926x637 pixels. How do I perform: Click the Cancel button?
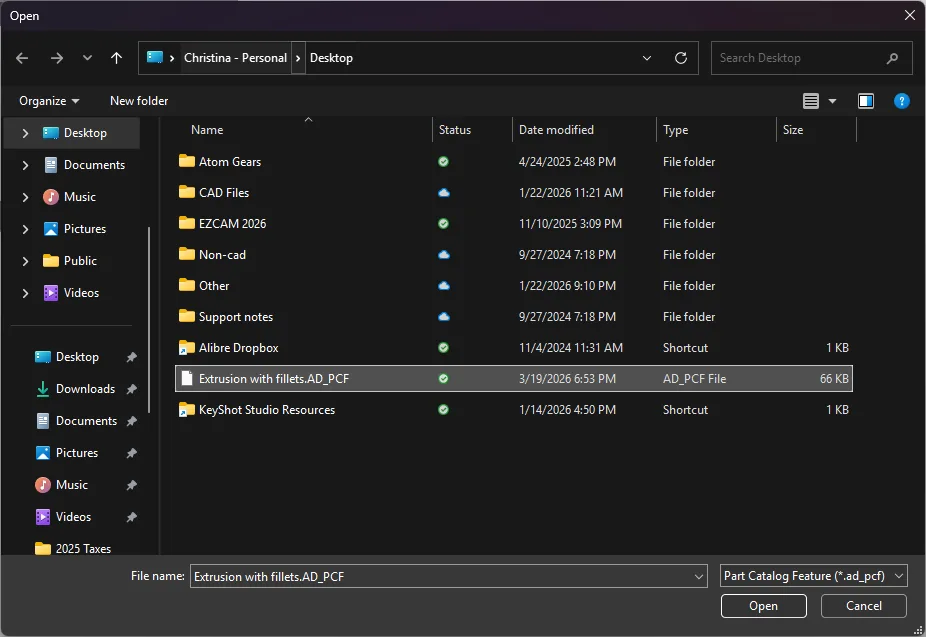[x=863, y=606]
